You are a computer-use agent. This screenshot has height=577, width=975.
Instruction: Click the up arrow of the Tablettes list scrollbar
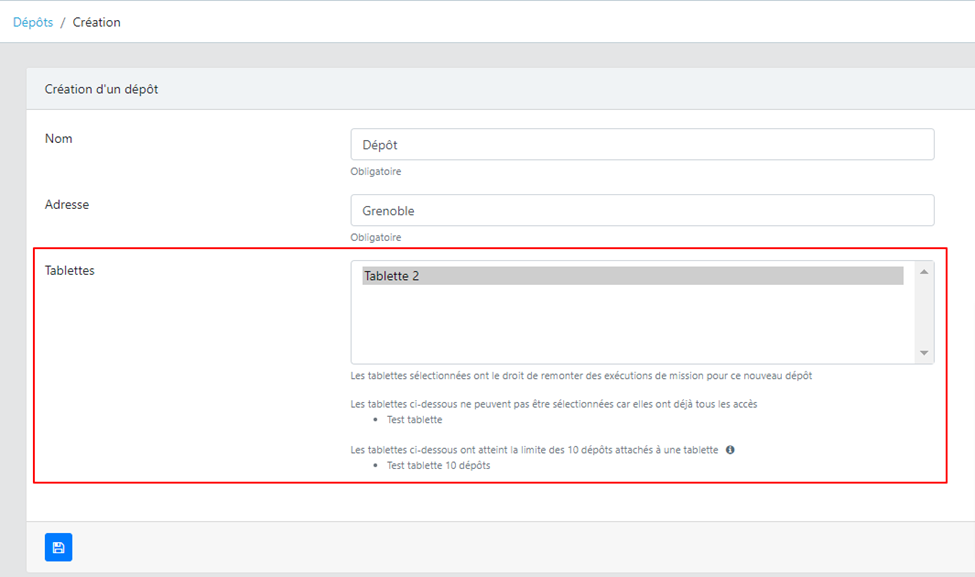pos(924,272)
